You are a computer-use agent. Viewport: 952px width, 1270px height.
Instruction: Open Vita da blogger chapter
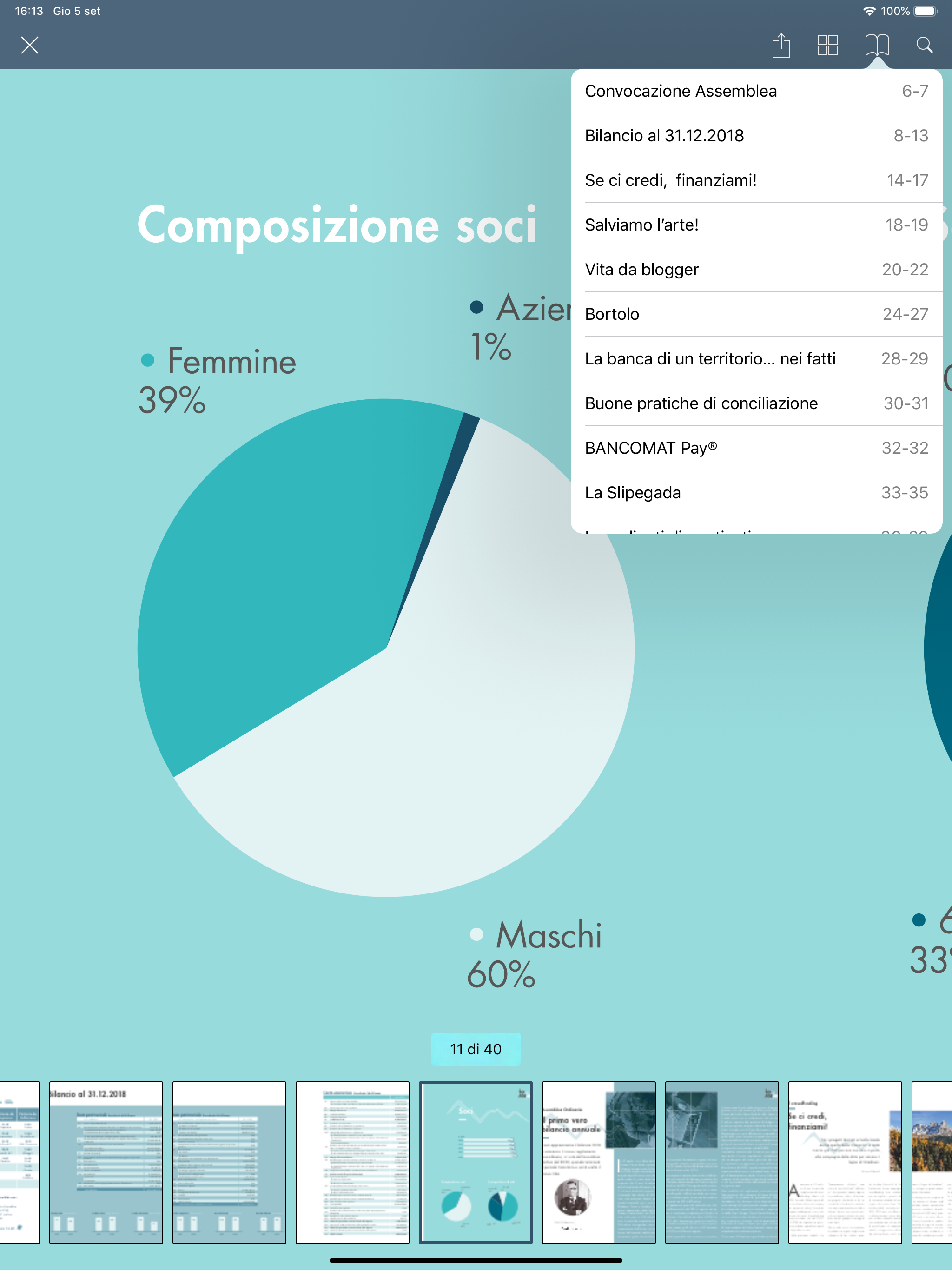pyautogui.click(x=756, y=269)
